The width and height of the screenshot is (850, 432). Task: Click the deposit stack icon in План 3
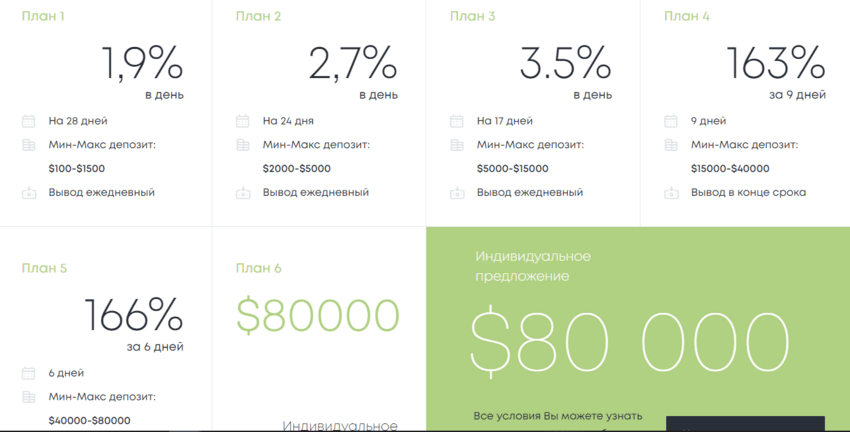tap(457, 145)
